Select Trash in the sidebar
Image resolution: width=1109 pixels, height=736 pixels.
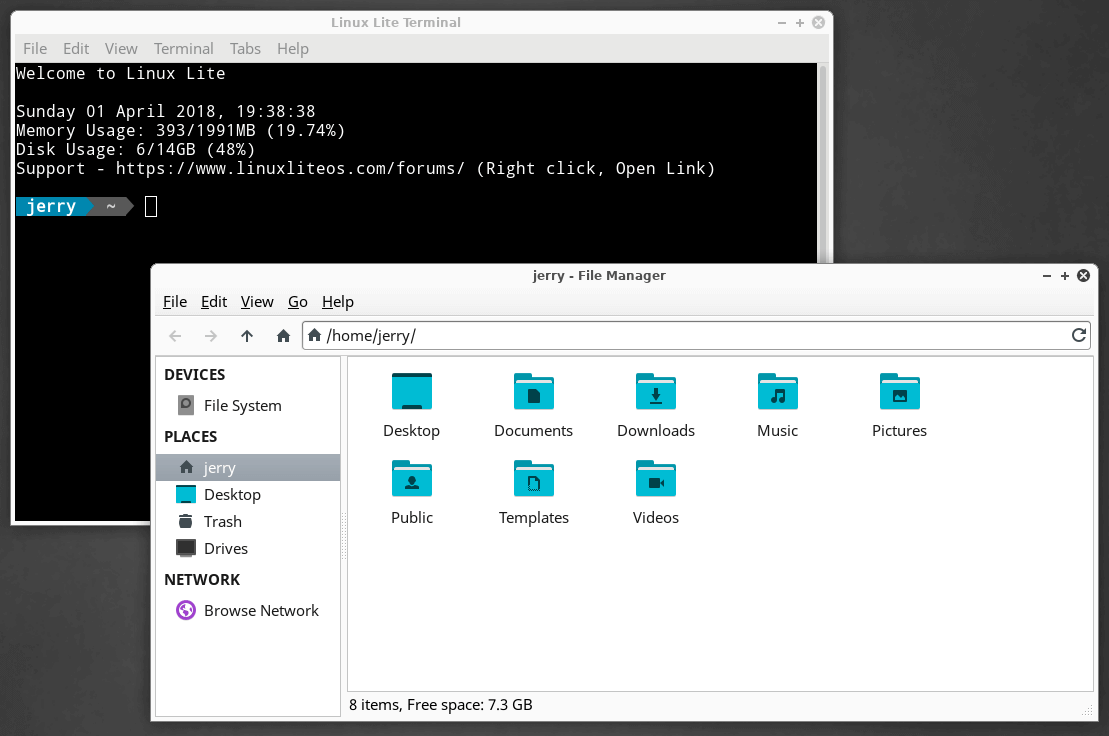(222, 522)
